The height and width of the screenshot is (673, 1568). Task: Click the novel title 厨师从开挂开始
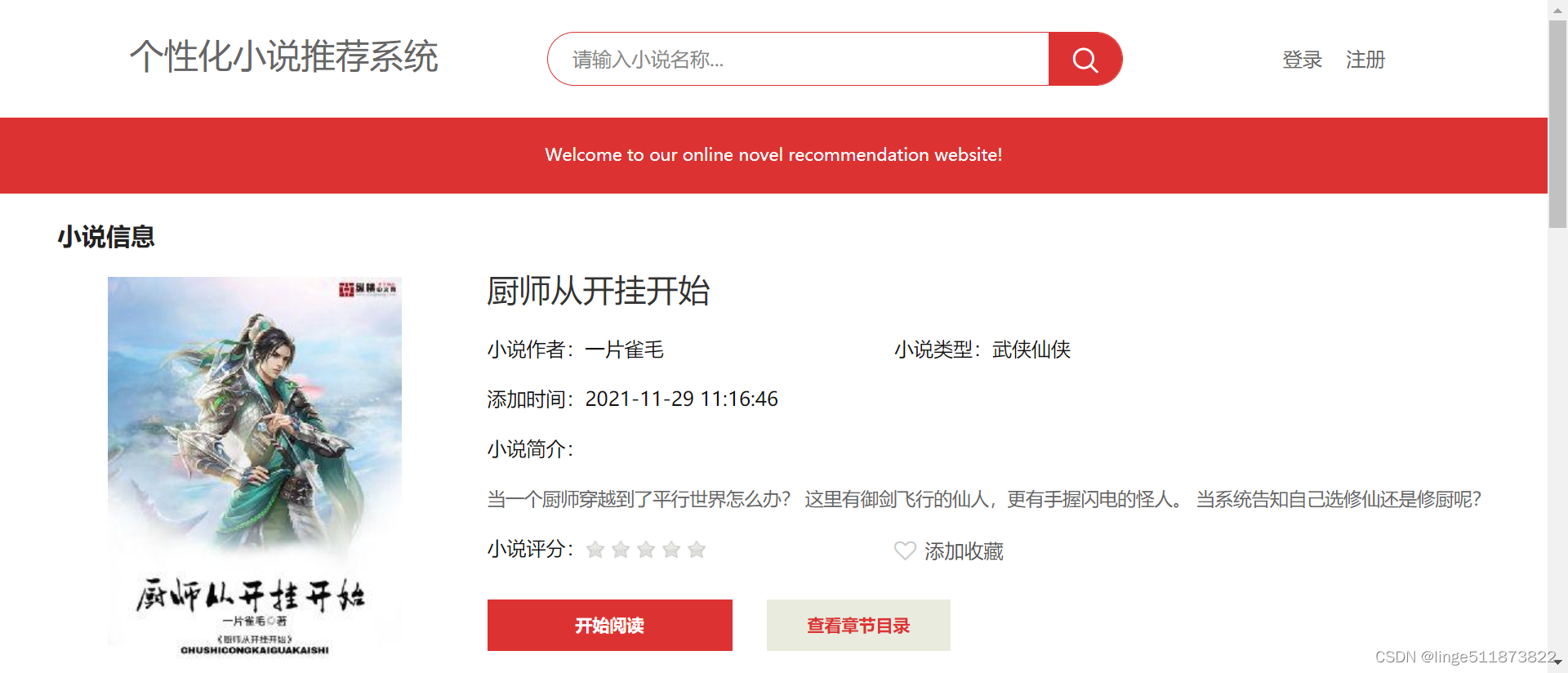[599, 291]
